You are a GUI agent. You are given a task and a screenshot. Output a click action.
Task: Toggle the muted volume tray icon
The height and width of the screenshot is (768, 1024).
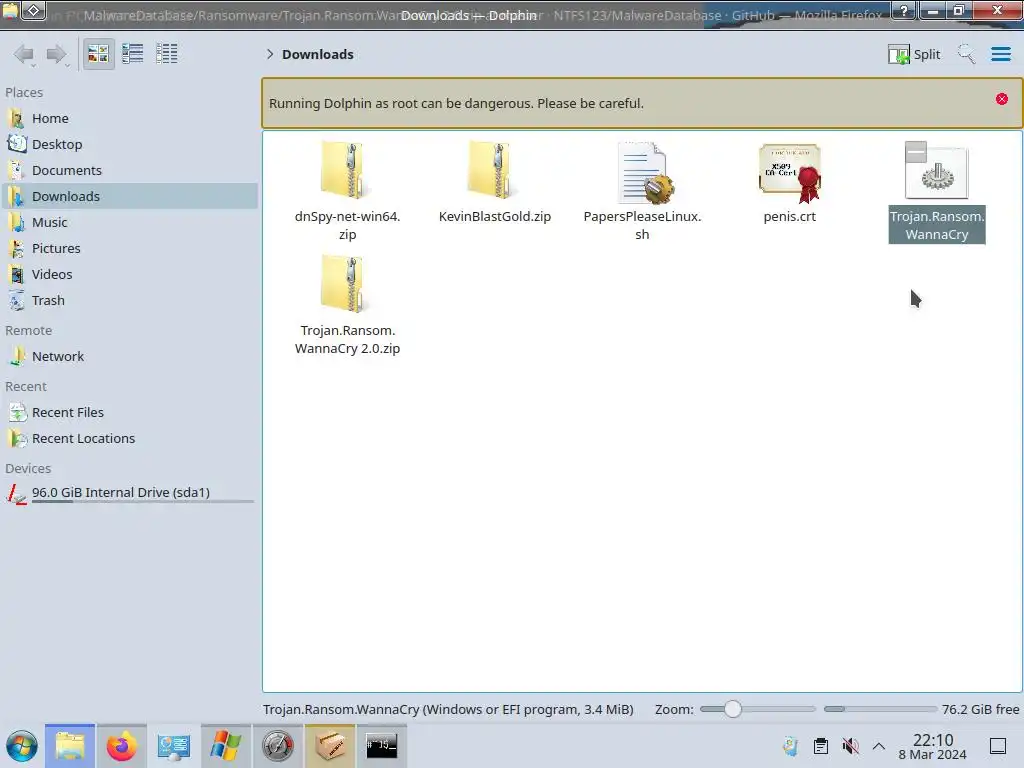coord(850,746)
